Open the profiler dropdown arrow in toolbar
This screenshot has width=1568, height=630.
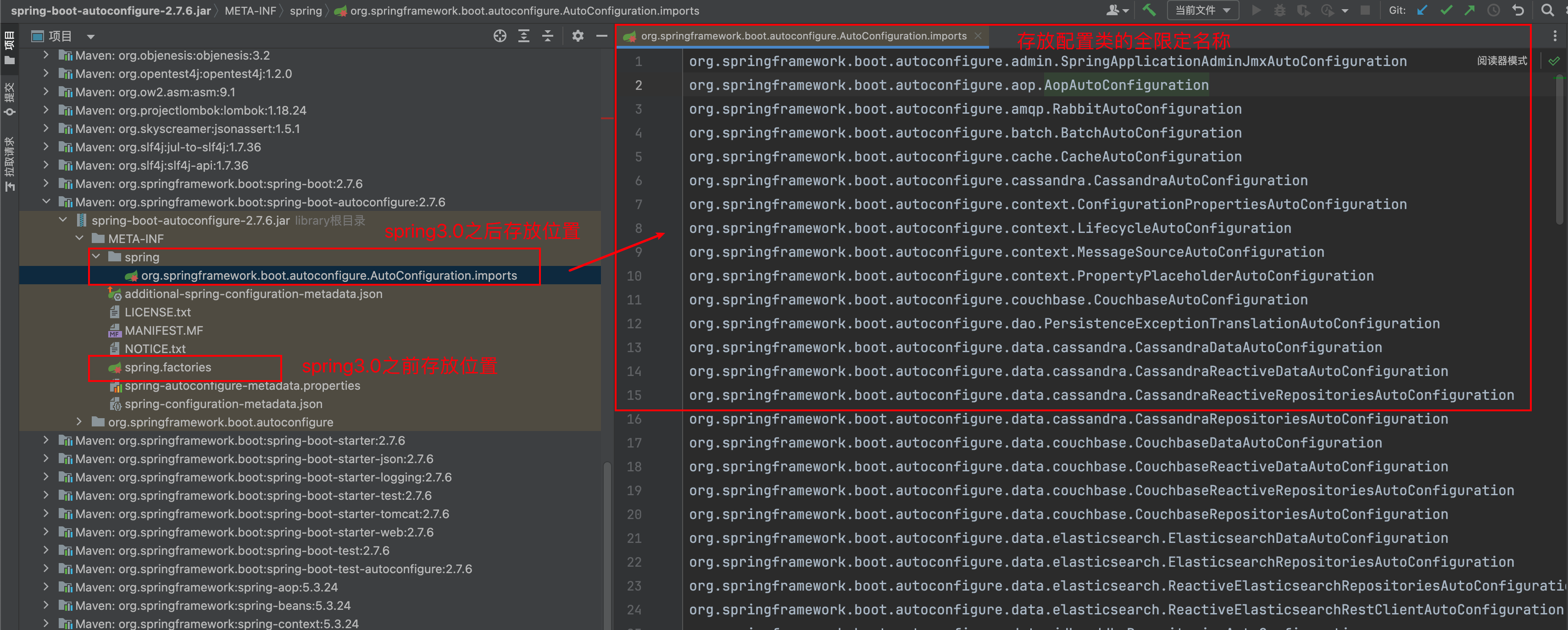(x=1345, y=11)
